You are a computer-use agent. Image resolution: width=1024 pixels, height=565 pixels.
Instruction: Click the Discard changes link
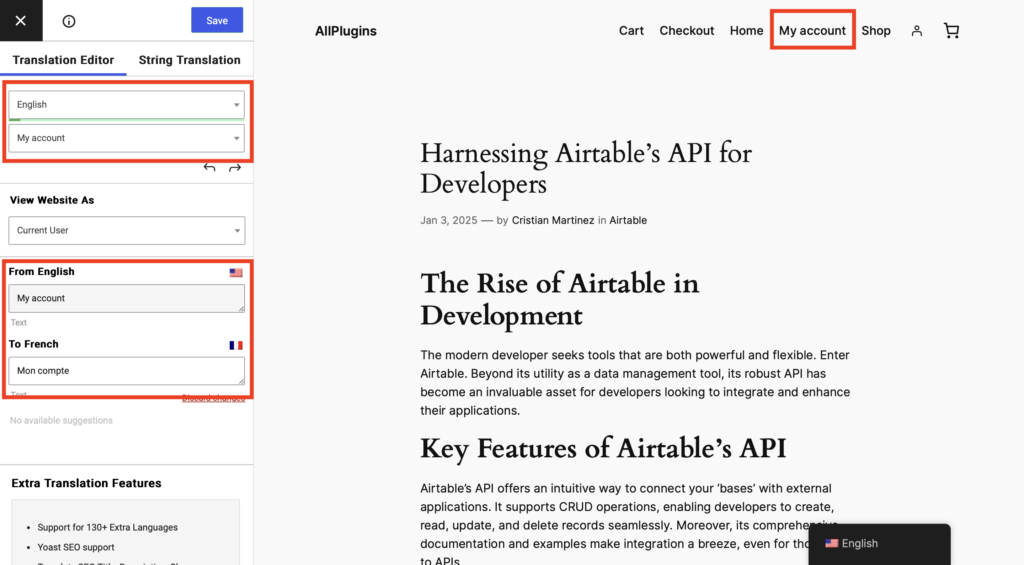[x=214, y=398]
